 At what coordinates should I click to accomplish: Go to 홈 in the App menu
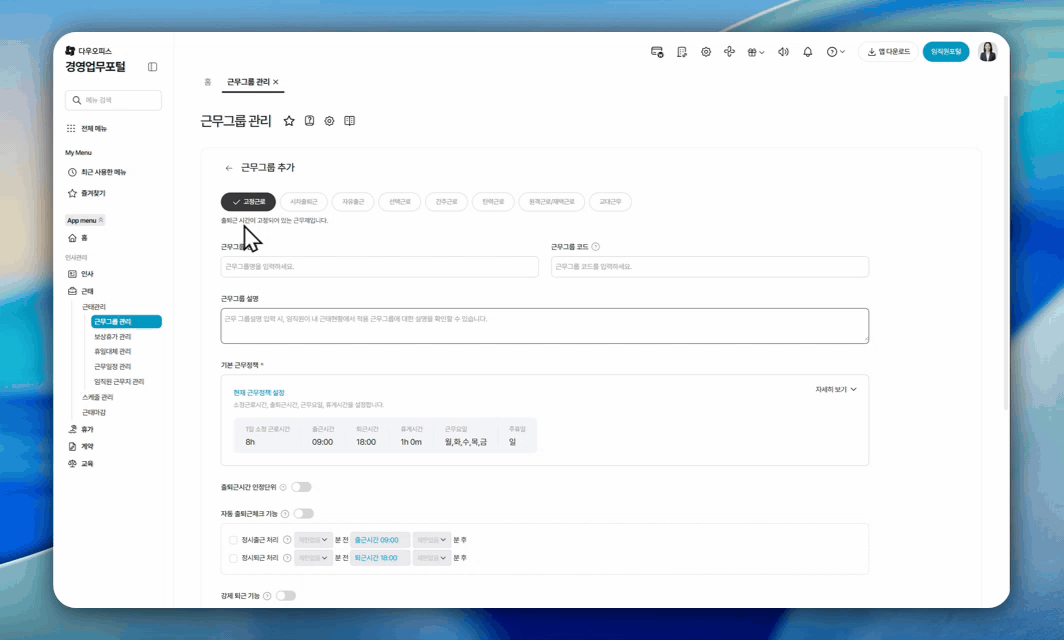click(x=77, y=238)
